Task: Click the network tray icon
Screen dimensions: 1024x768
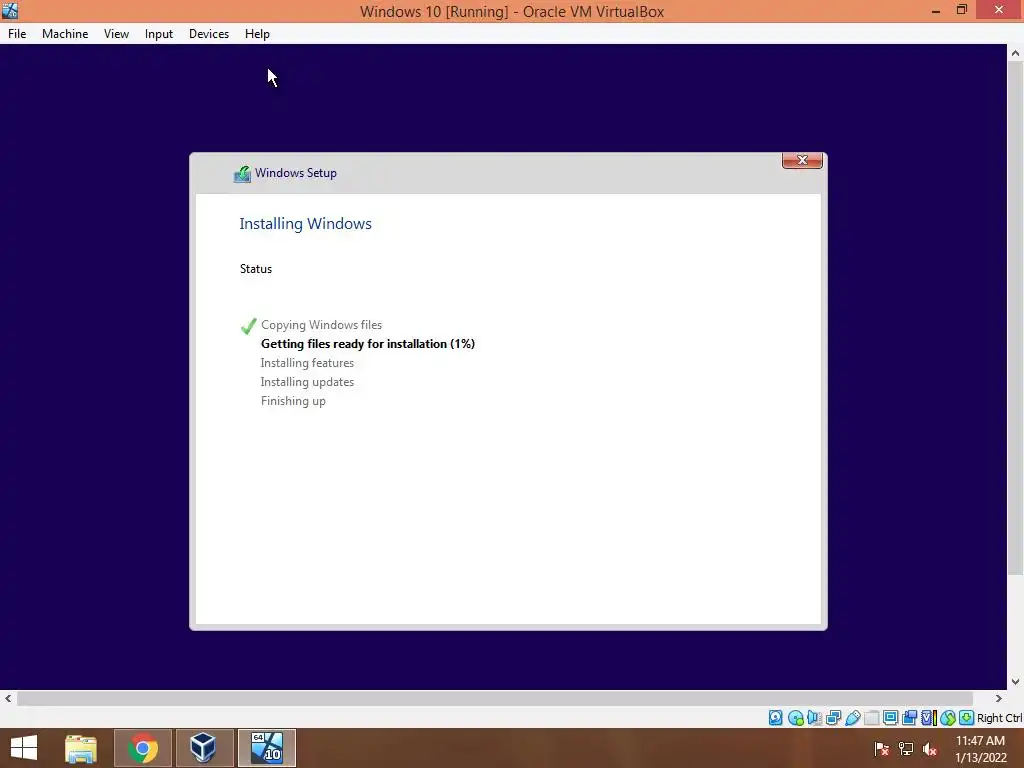Action: tap(906, 748)
